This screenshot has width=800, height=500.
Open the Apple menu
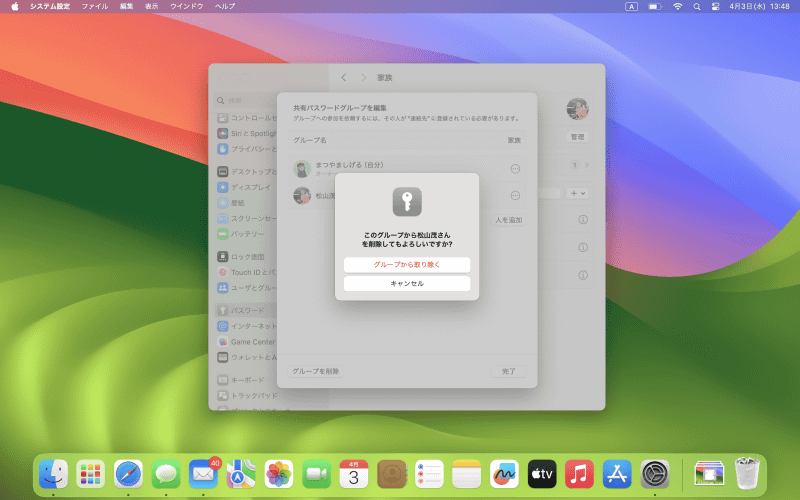15,6
